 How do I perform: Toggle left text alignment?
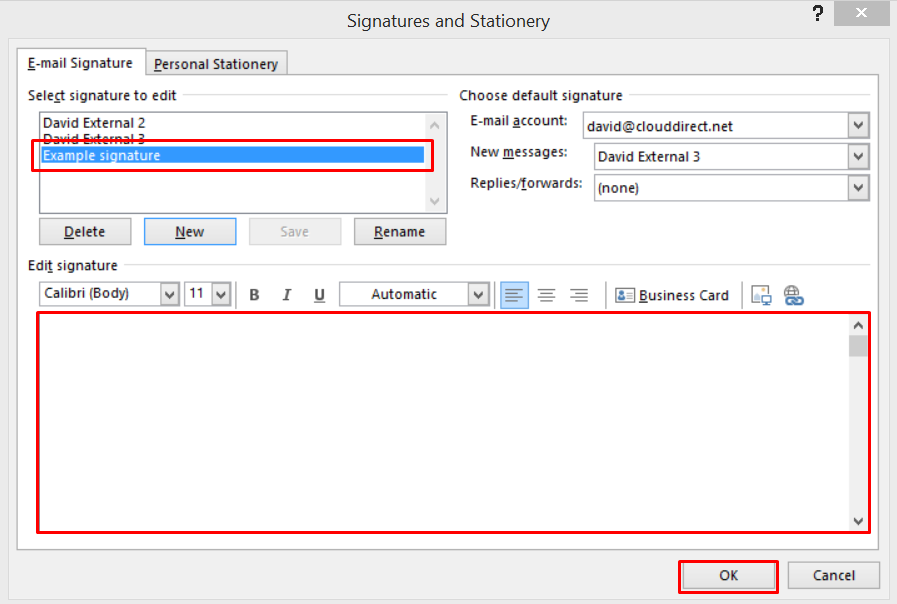[x=513, y=294]
